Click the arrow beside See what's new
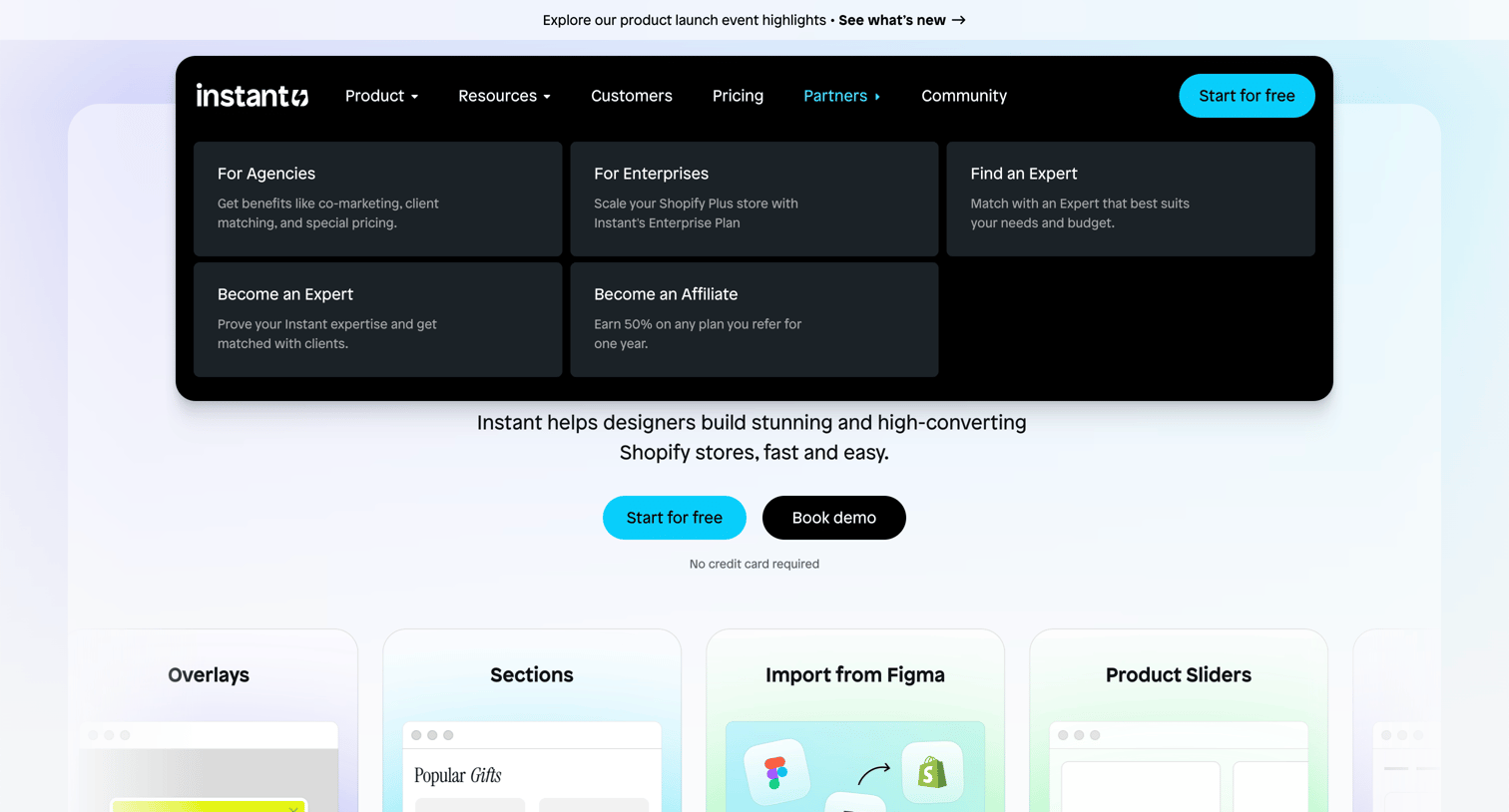Viewport: 1509px width, 812px height. click(959, 20)
